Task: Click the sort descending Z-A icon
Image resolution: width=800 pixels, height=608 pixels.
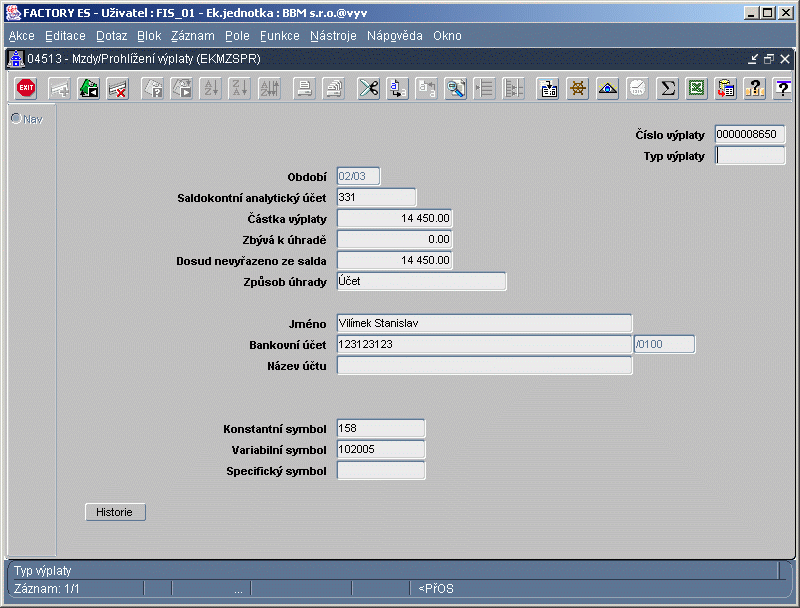Action: tap(240, 88)
